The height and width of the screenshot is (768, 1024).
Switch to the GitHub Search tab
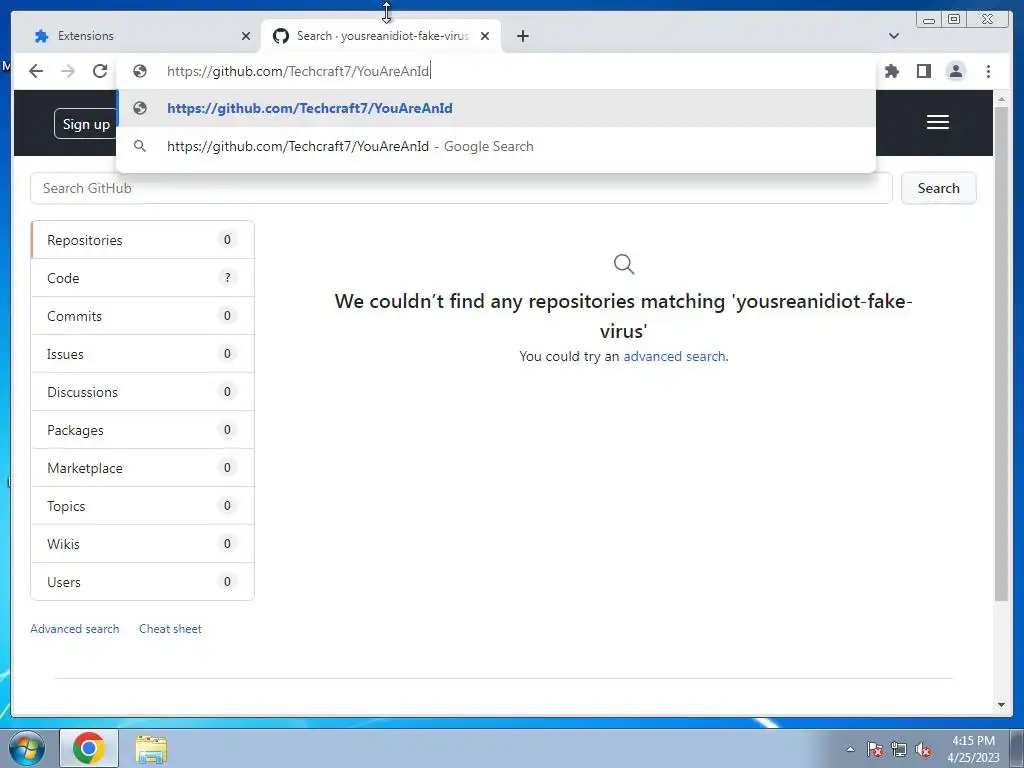[381, 36]
